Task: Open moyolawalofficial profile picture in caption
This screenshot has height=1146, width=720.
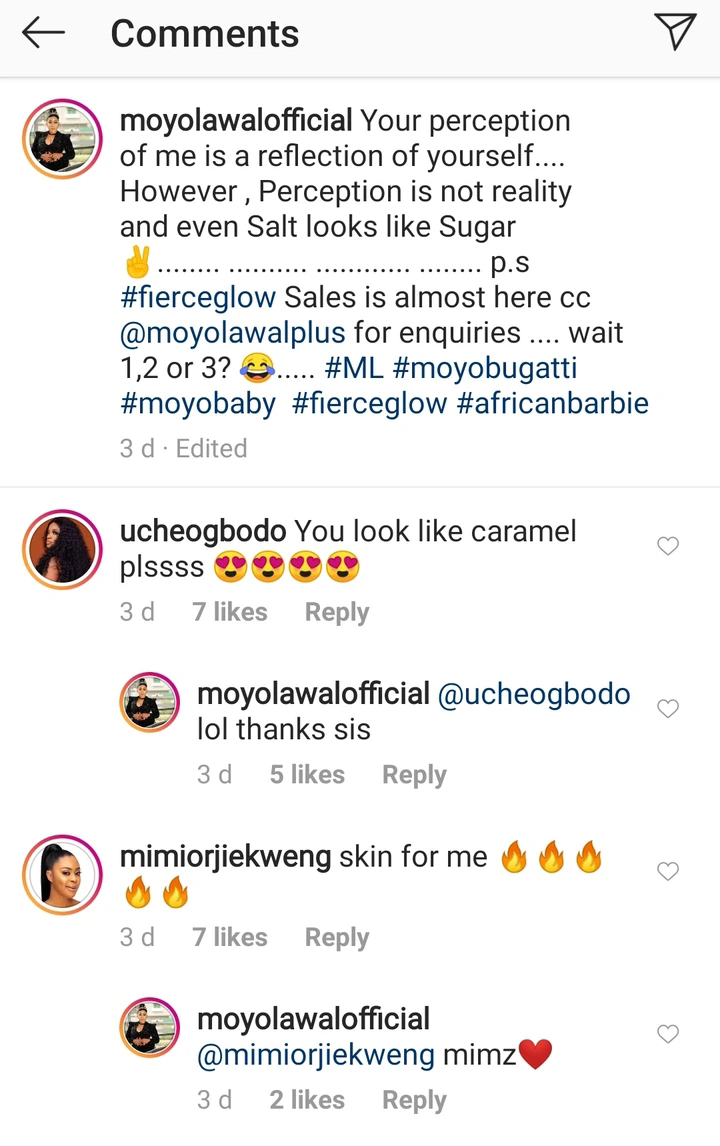Action: [62, 139]
